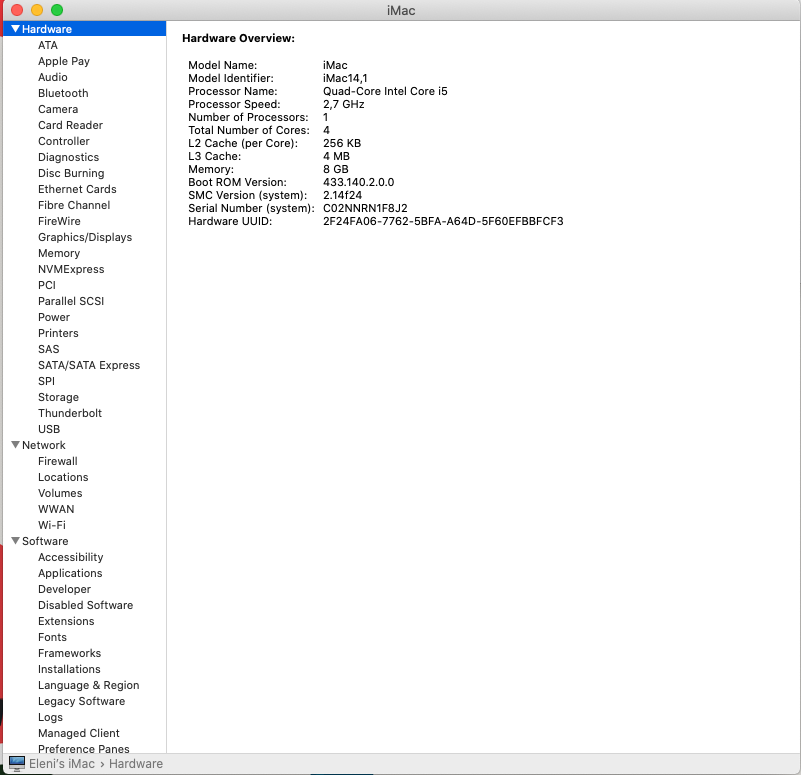Select the Camera item

click(x=58, y=109)
